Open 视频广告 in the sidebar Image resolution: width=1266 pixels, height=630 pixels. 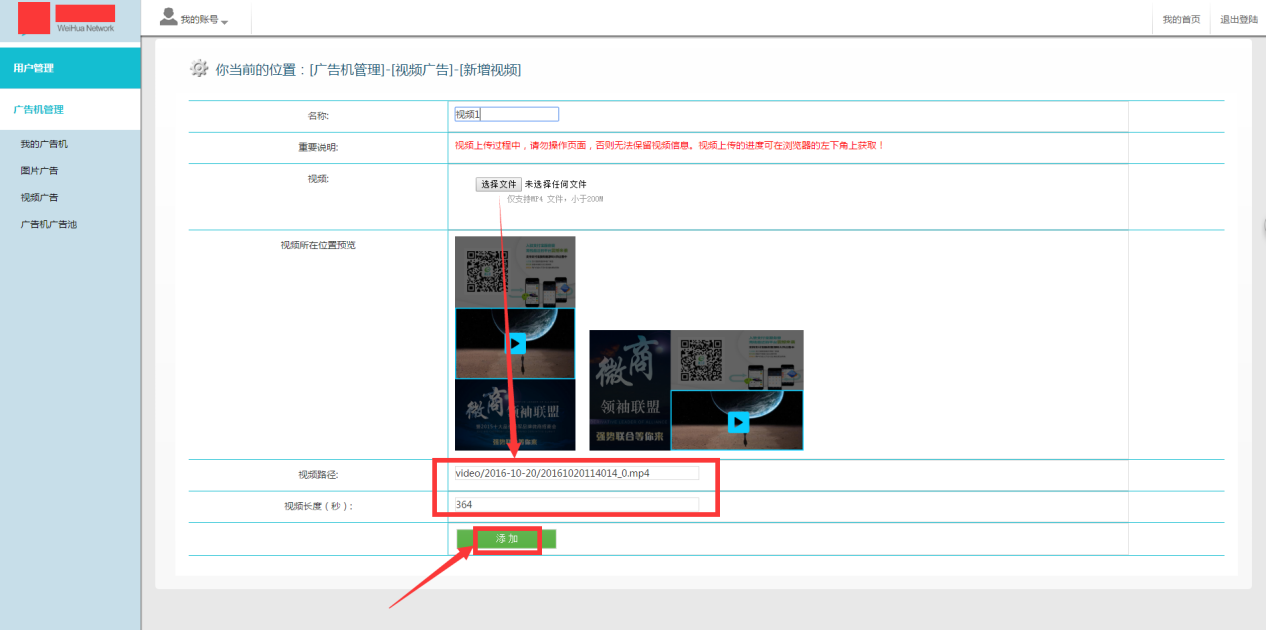[40, 198]
